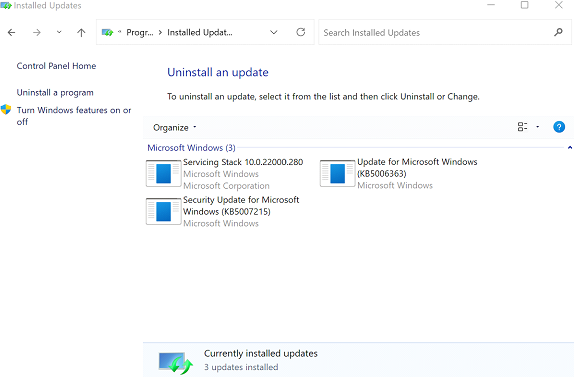The height and width of the screenshot is (377, 575).
Task: Open the Organize menu
Action: tap(175, 128)
